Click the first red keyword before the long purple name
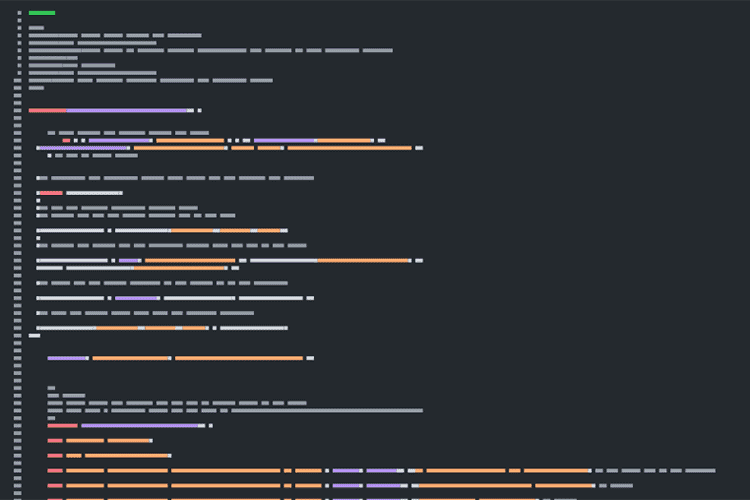Screen dimensions: 750x500 coord(47,110)
